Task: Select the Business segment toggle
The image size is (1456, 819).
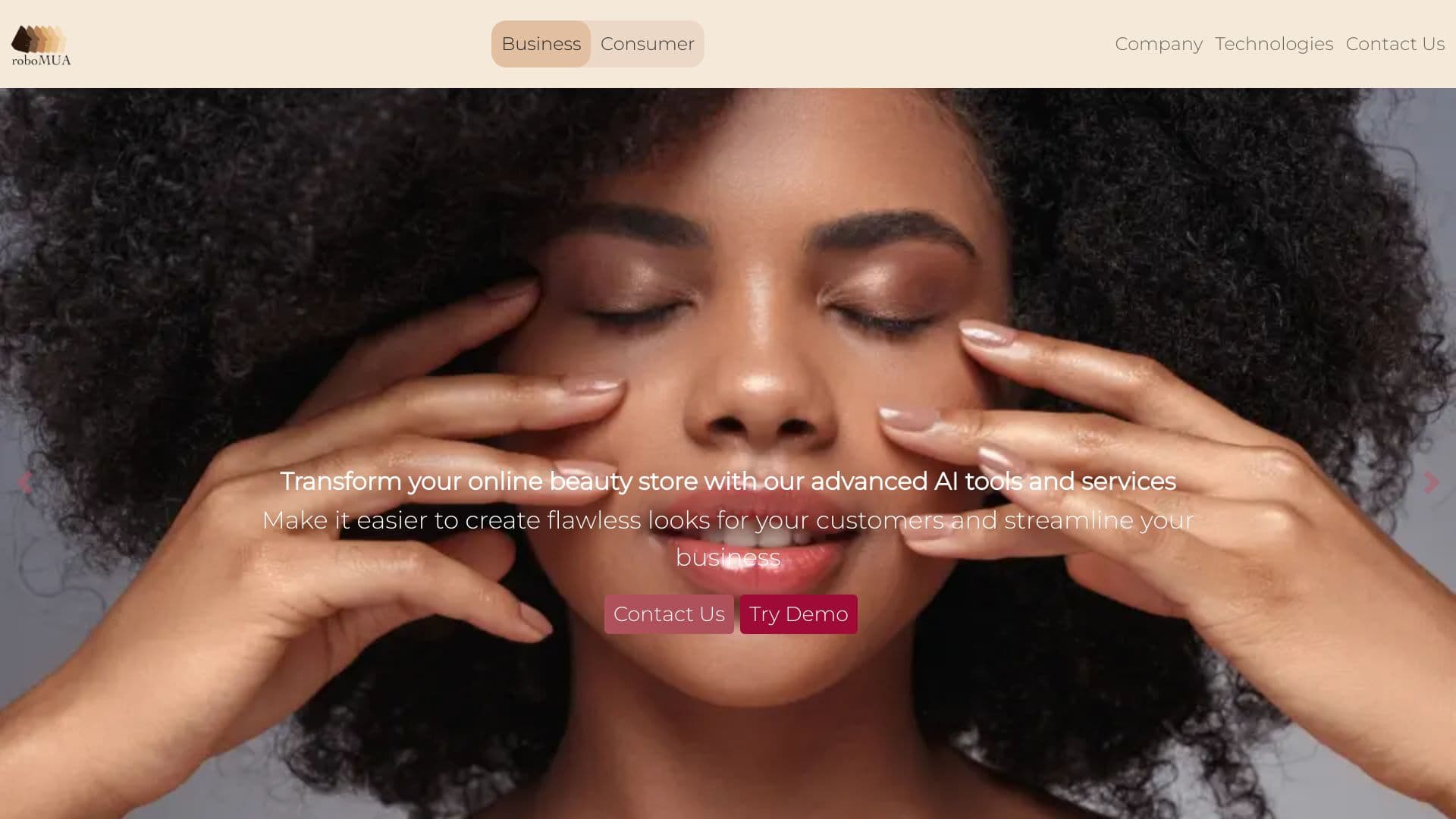Action: 541,44
